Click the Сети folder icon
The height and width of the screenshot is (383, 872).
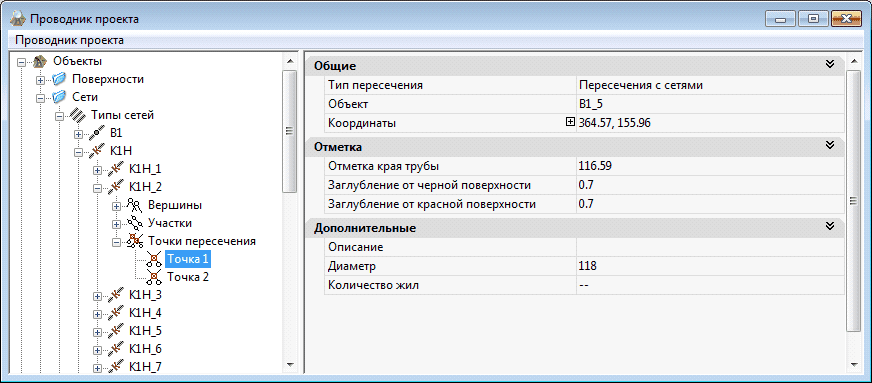[x=59, y=97]
